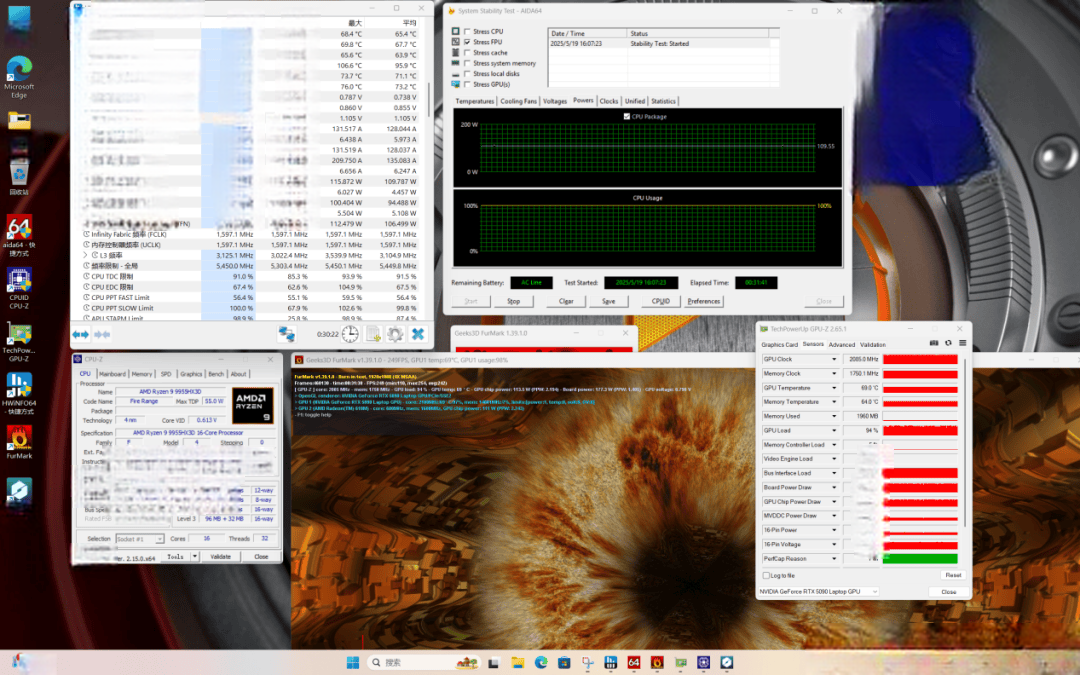Click the Windows taskbar search box
The image size is (1080, 675).
click(x=424, y=663)
